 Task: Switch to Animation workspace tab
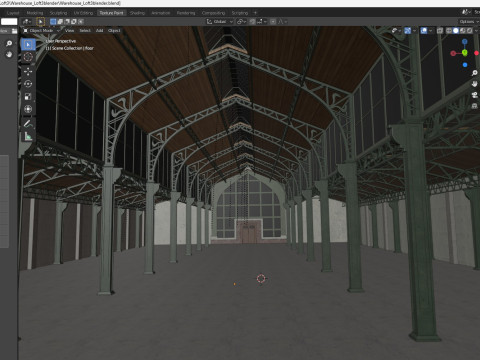(161, 13)
